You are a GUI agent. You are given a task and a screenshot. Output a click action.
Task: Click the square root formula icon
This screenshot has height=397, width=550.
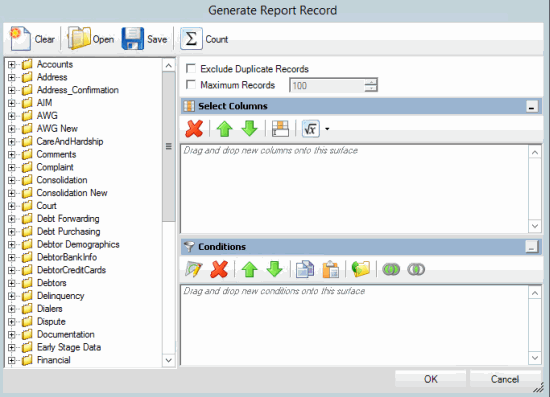click(310, 129)
